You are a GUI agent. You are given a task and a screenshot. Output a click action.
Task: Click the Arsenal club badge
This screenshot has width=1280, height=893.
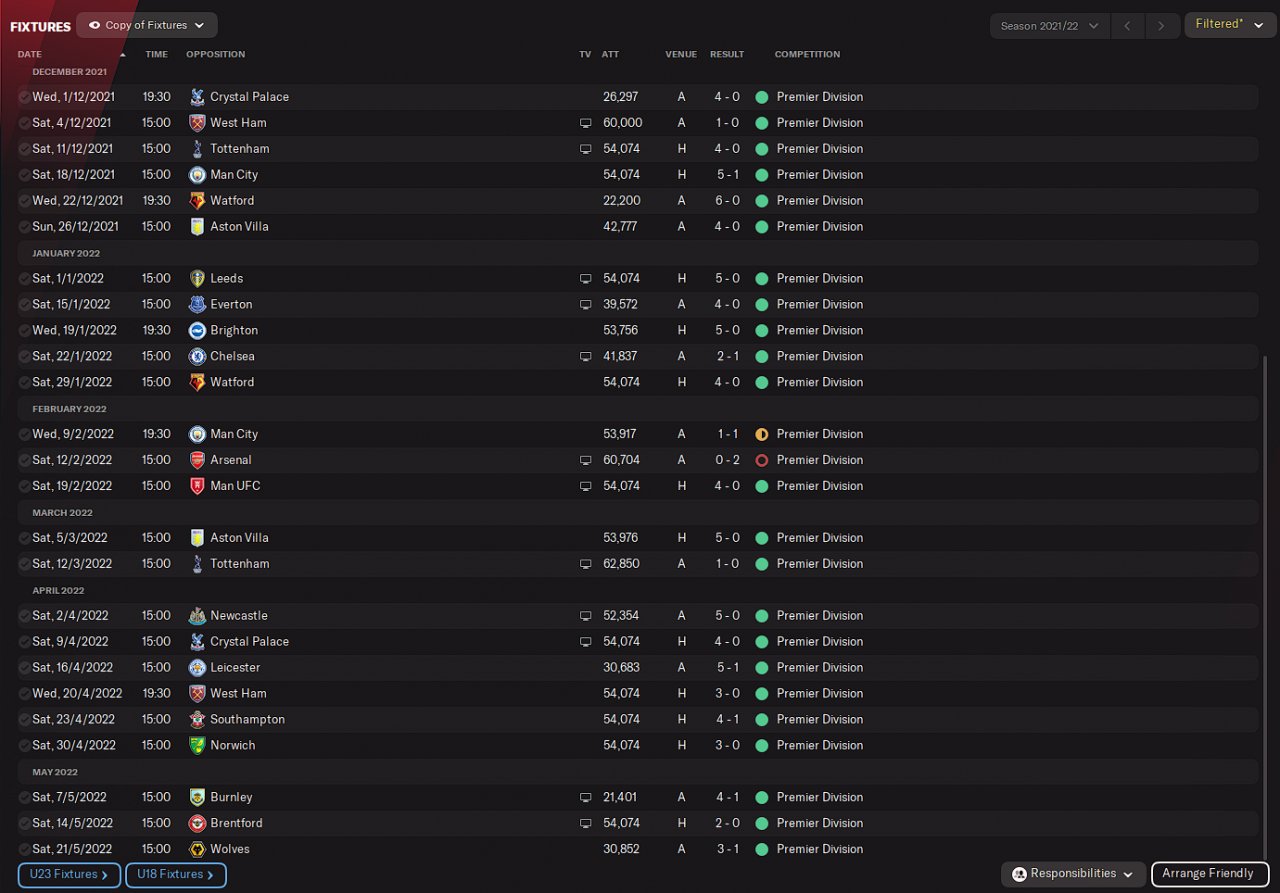point(197,461)
